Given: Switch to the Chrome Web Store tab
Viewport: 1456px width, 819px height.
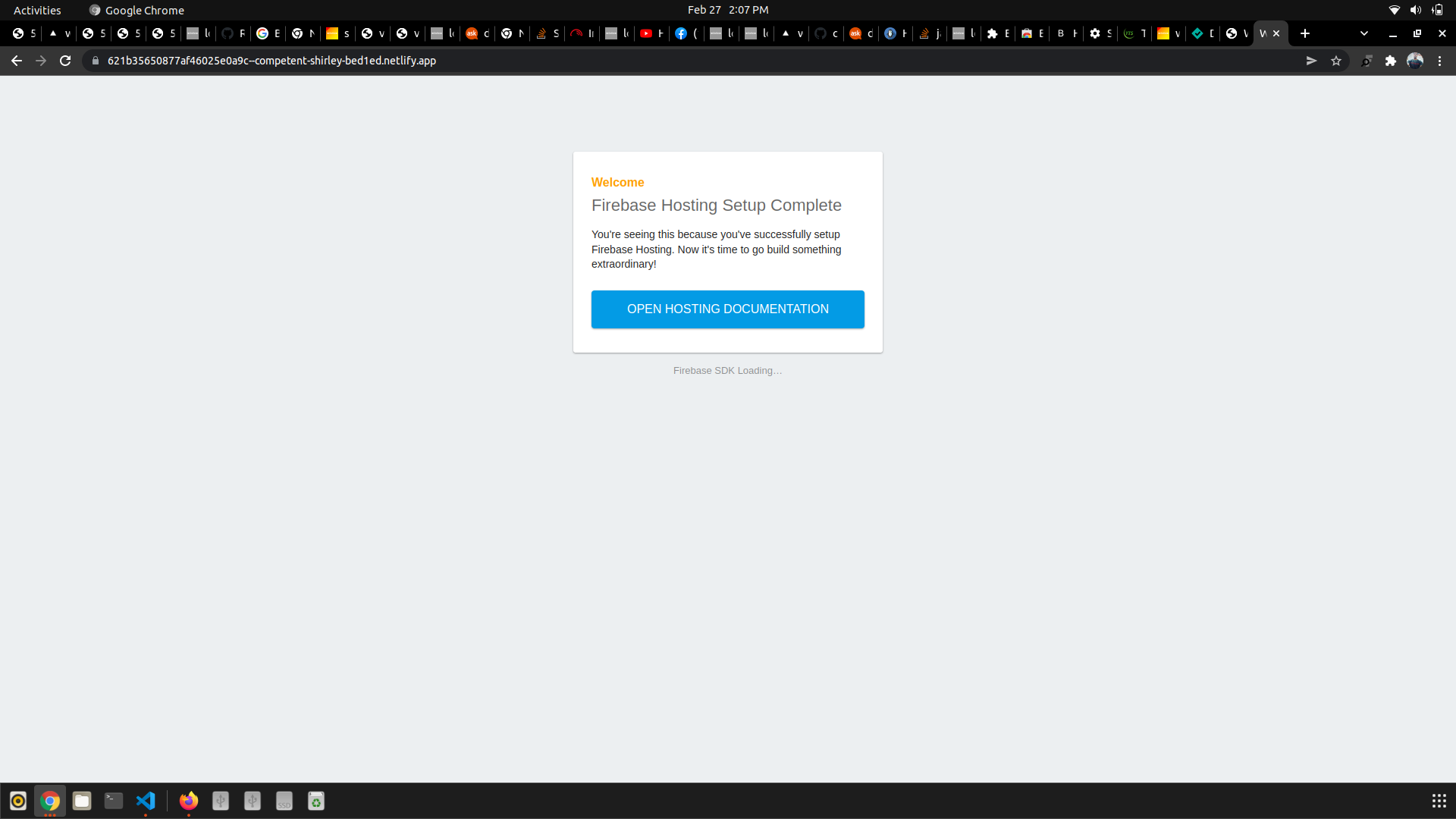Looking at the screenshot, I should [1031, 33].
